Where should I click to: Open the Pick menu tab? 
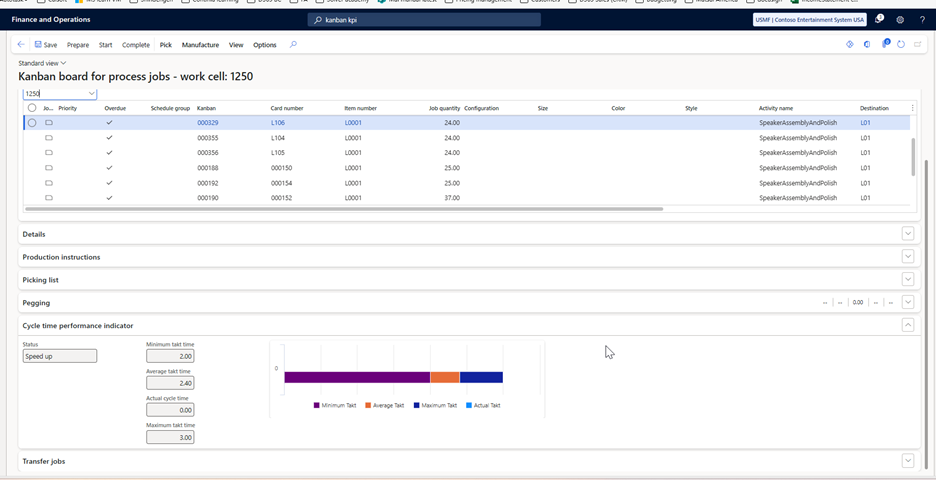165,45
